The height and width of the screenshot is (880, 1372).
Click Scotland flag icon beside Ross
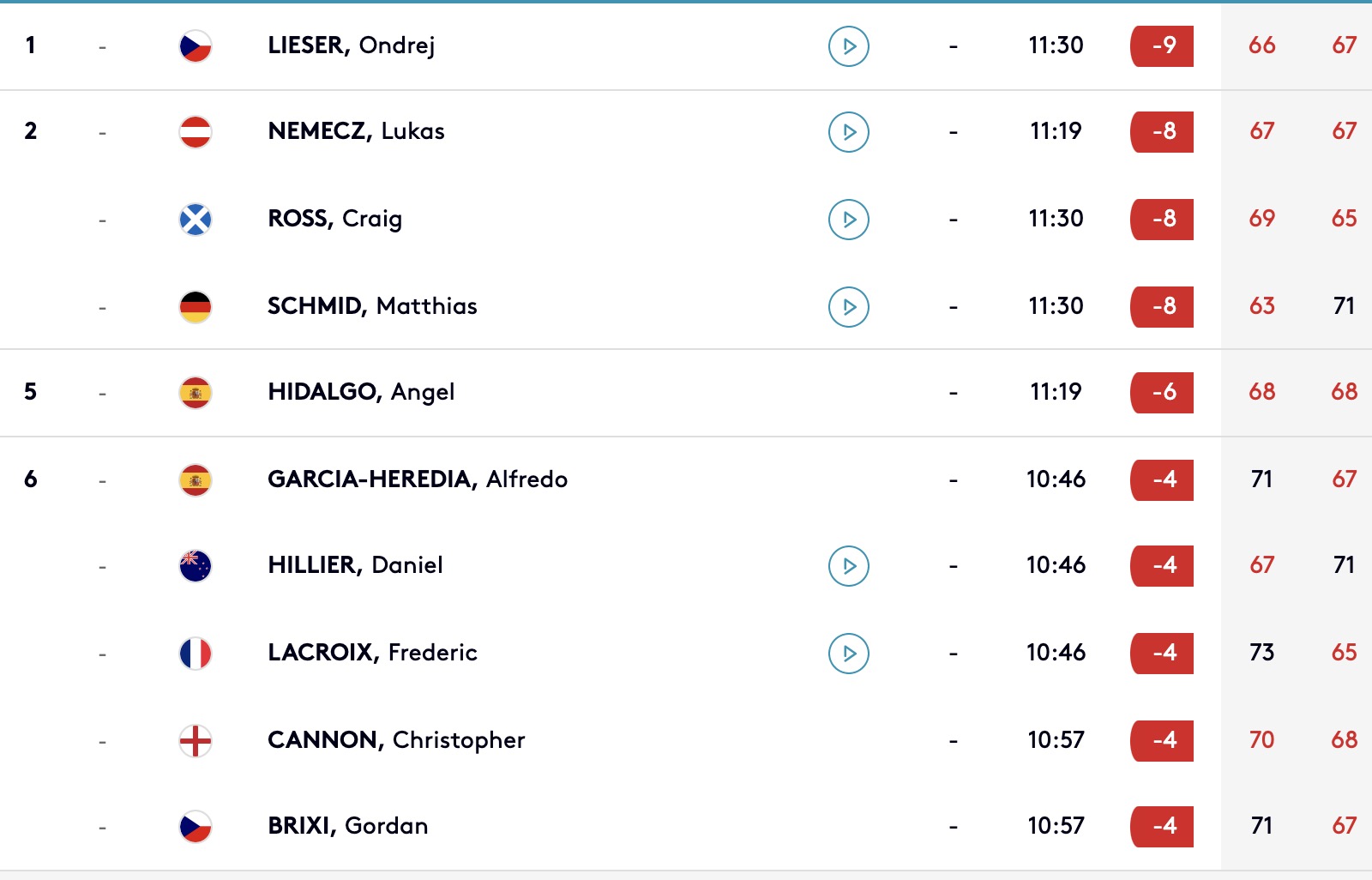click(196, 220)
